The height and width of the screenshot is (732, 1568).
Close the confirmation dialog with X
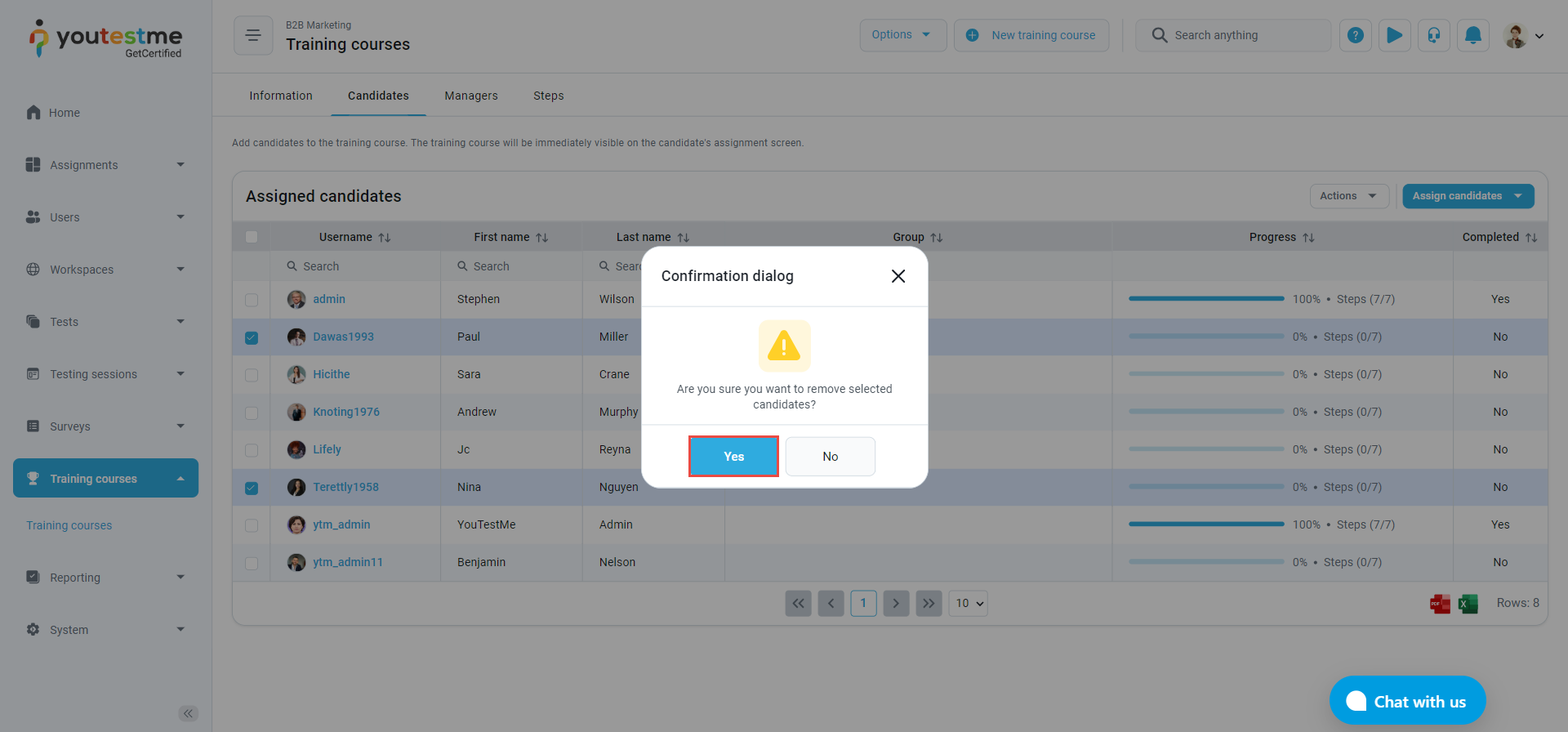click(898, 276)
